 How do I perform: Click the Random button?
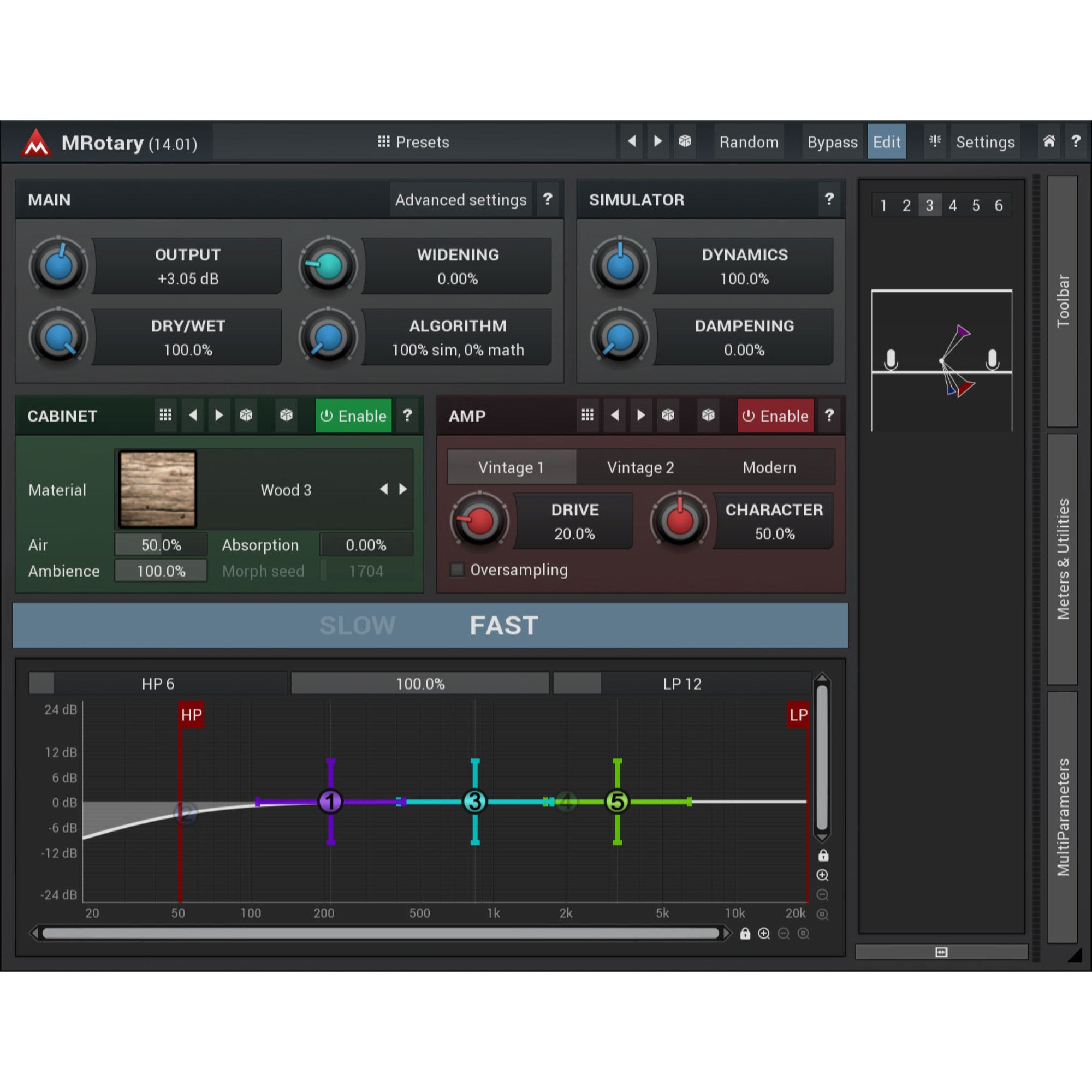click(x=749, y=141)
